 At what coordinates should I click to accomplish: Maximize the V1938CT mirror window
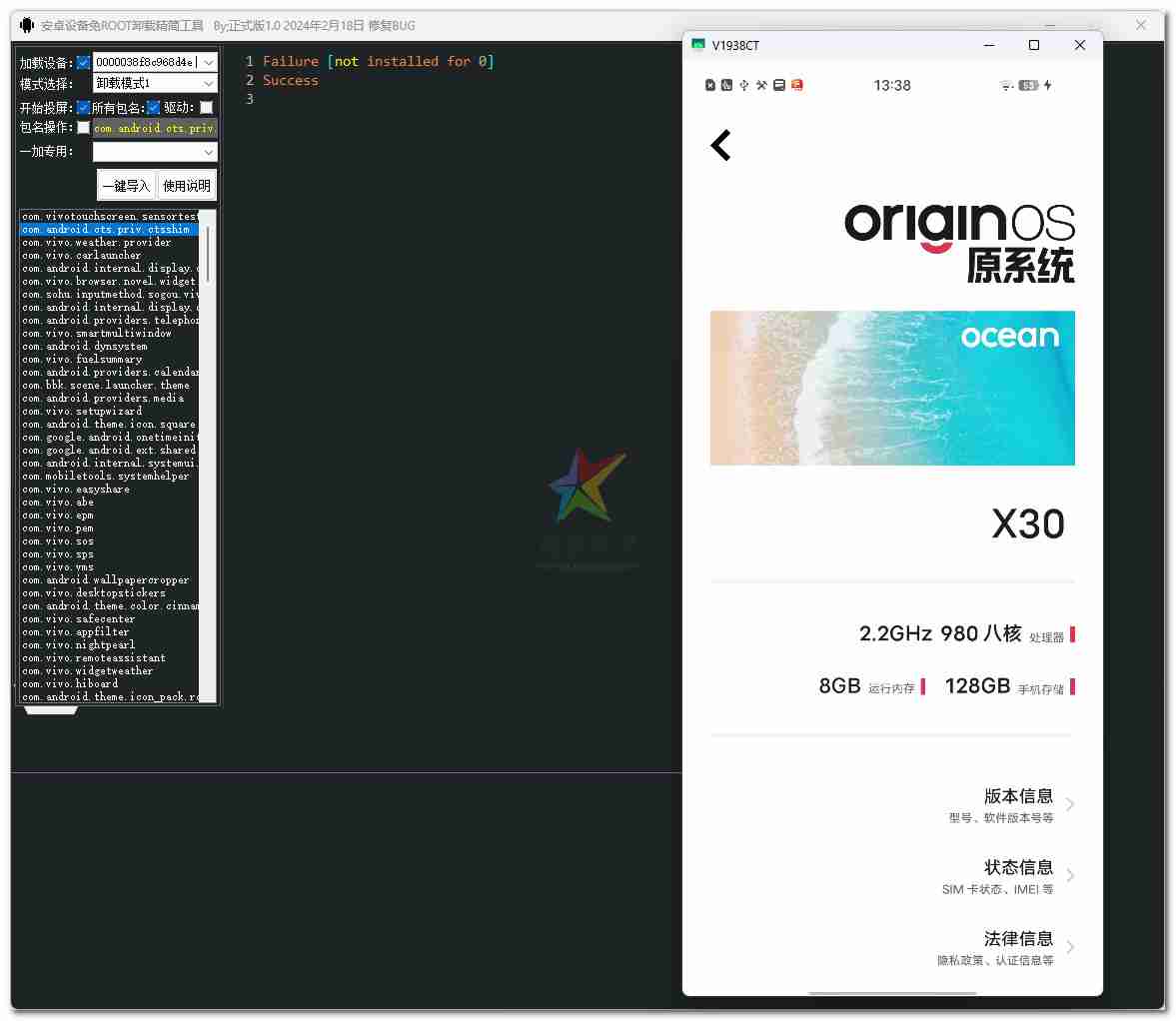click(1033, 45)
